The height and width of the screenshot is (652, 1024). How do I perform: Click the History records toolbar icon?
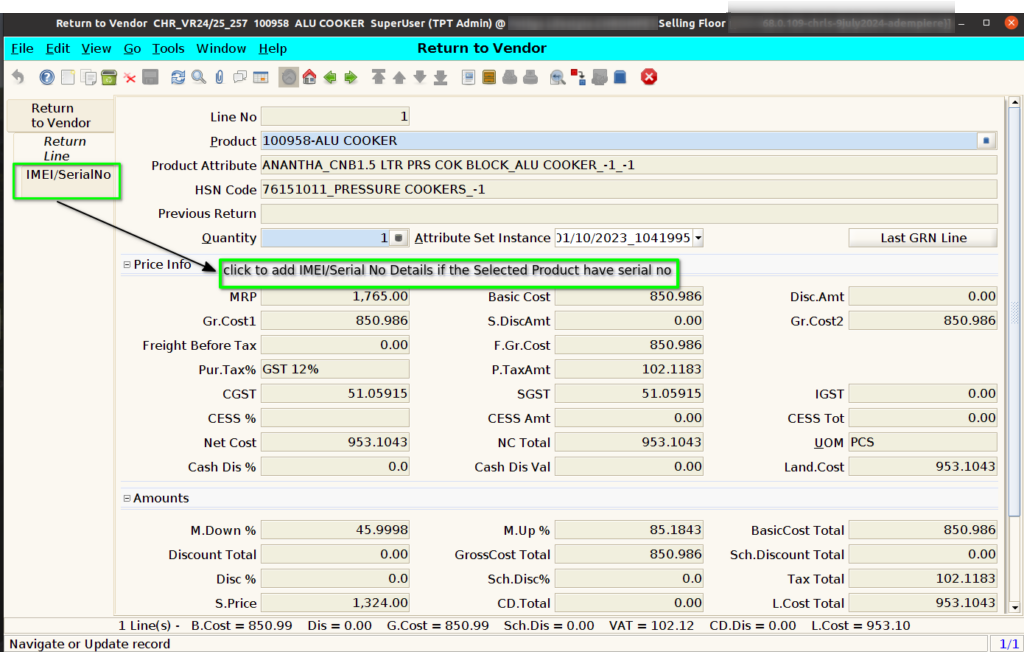pos(289,77)
